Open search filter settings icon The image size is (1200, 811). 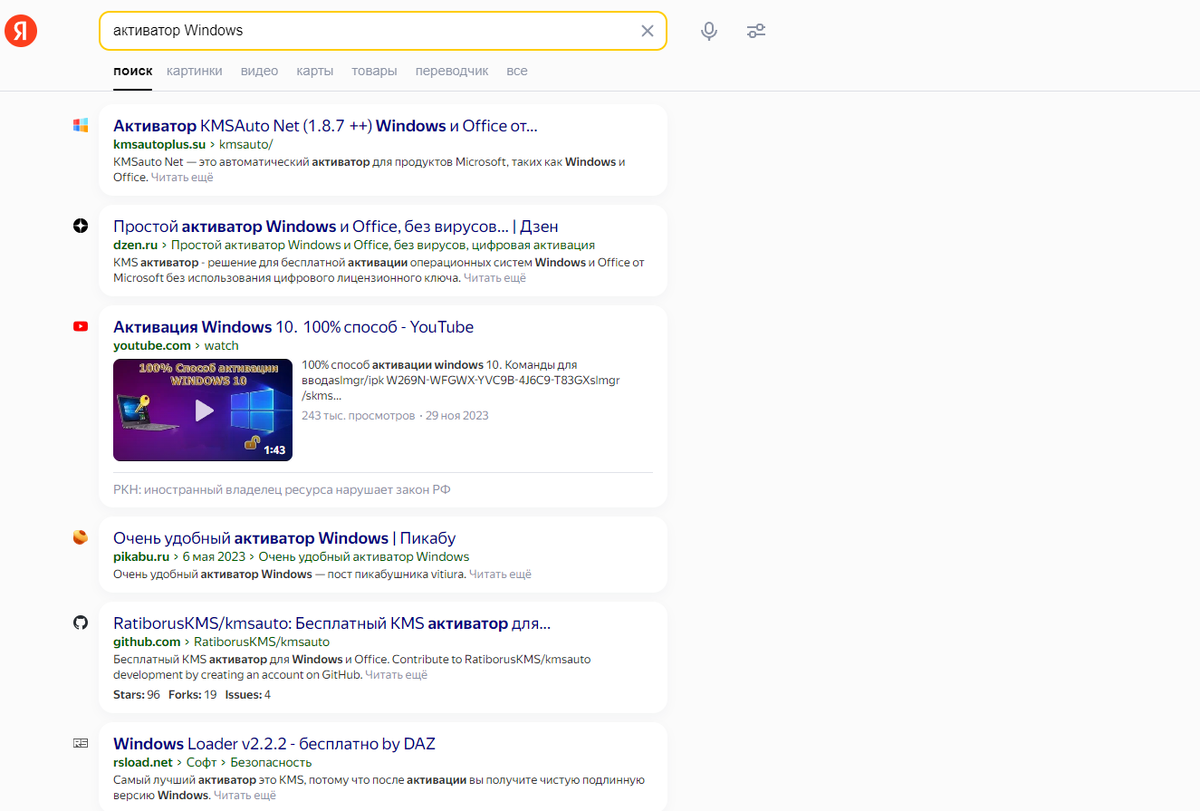(756, 31)
